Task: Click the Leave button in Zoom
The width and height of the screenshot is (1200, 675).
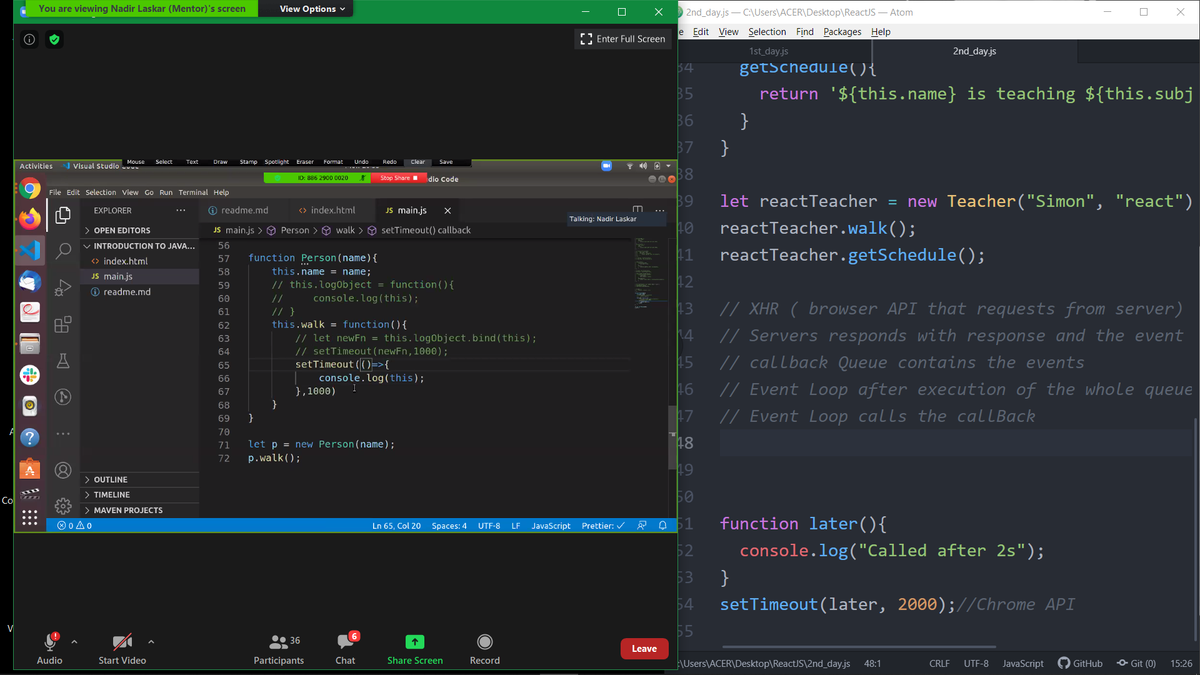Action: 643,648
